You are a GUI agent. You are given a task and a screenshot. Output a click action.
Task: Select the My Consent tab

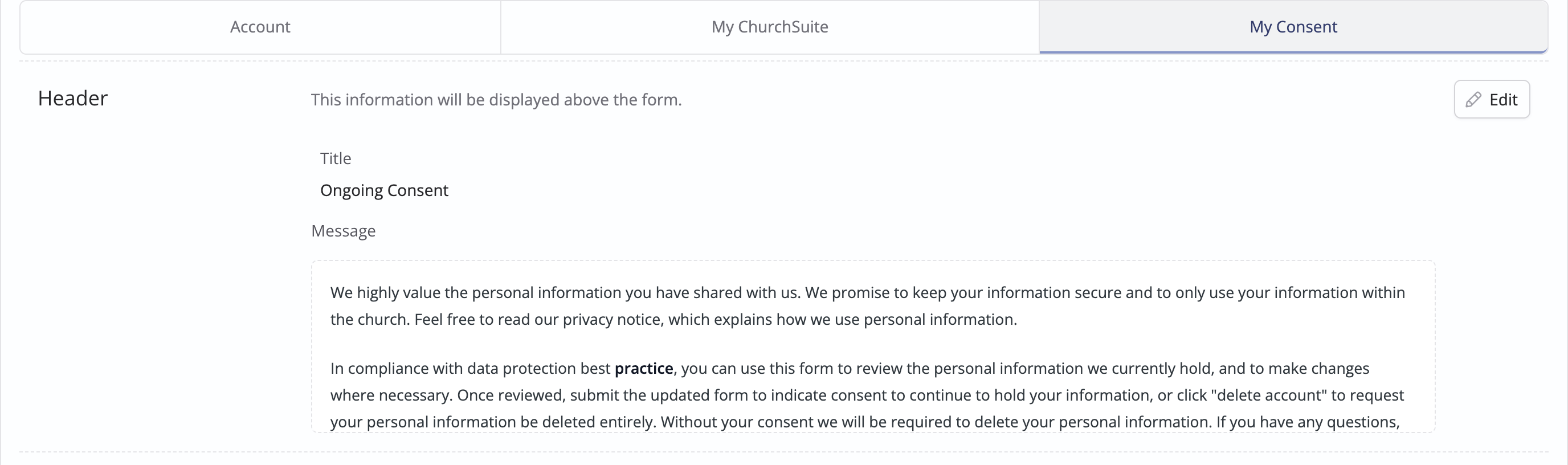coord(1293,27)
